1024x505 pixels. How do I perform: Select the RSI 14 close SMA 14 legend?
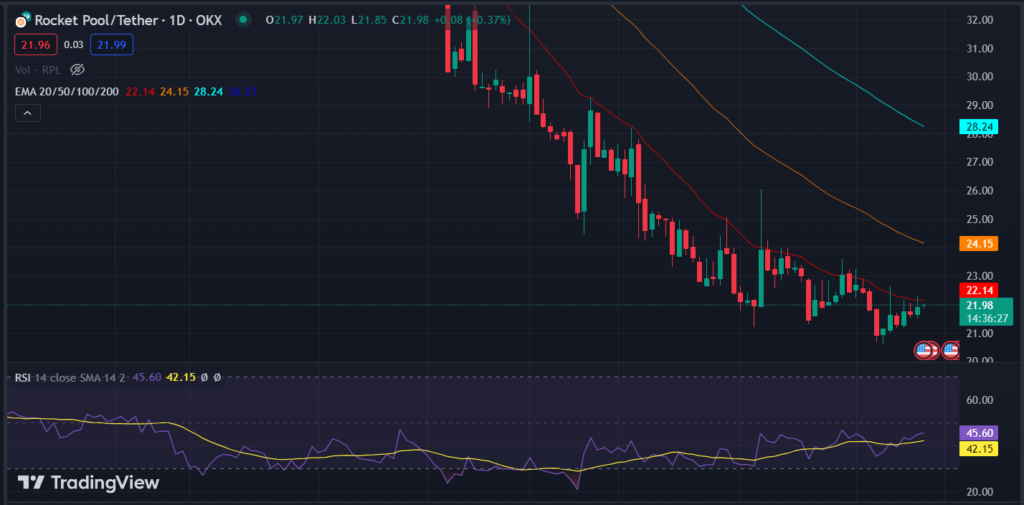[x=69, y=377]
